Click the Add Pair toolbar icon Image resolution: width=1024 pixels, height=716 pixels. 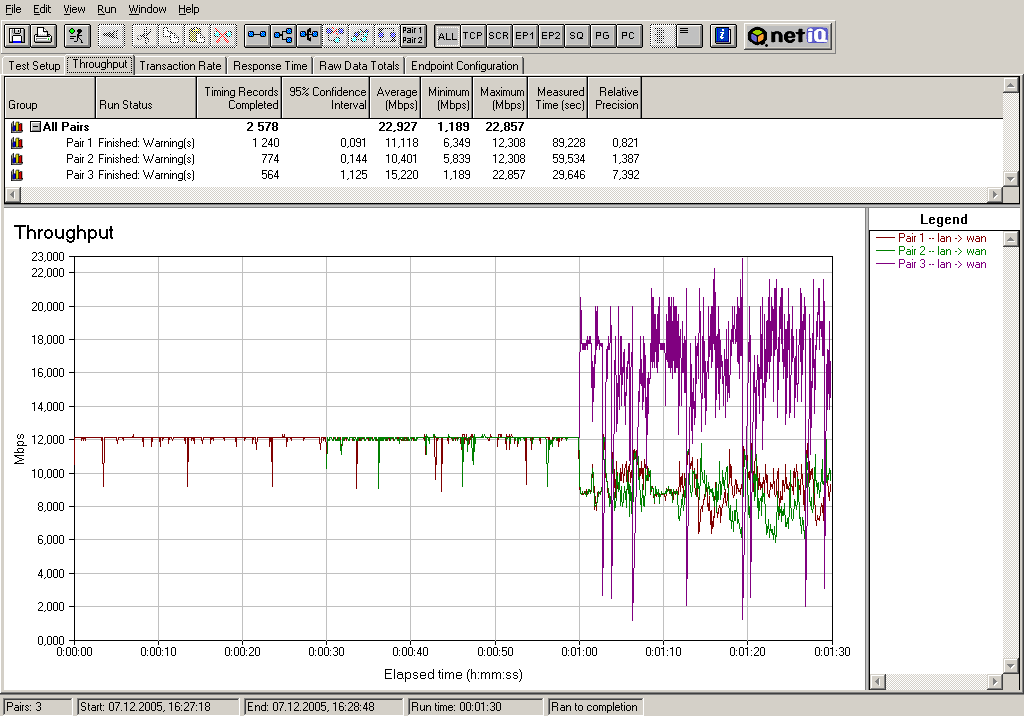[257, 36]
